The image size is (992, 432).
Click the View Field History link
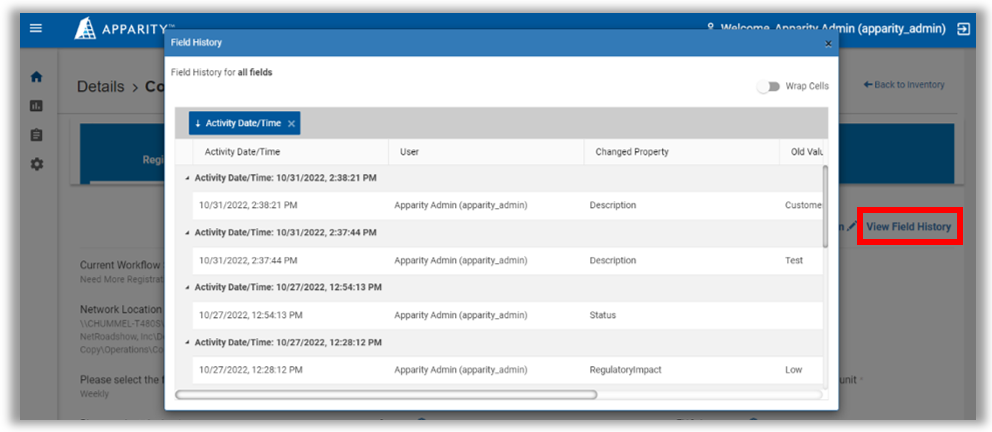908,226
